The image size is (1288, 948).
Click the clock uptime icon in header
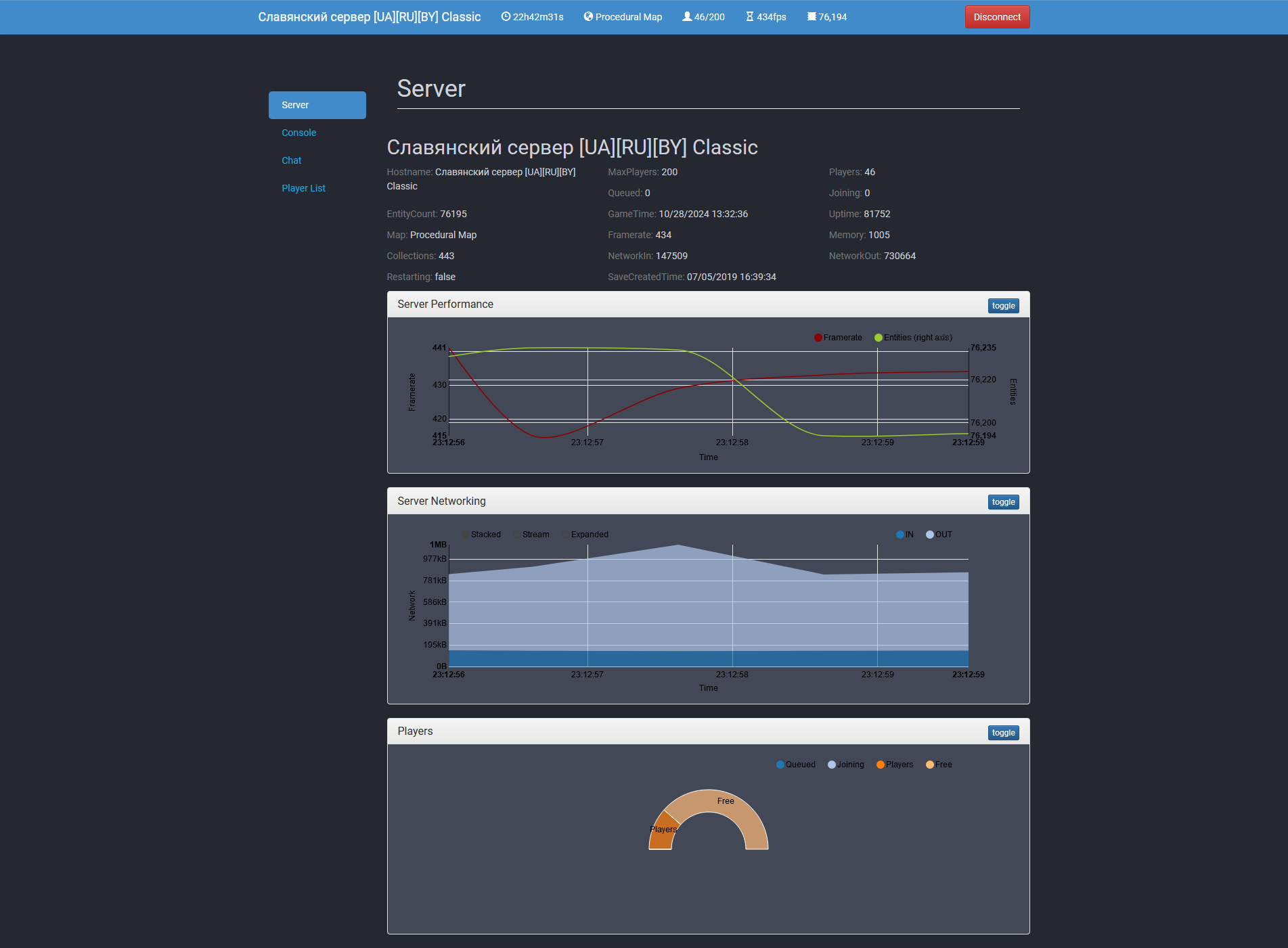[505, 17]
